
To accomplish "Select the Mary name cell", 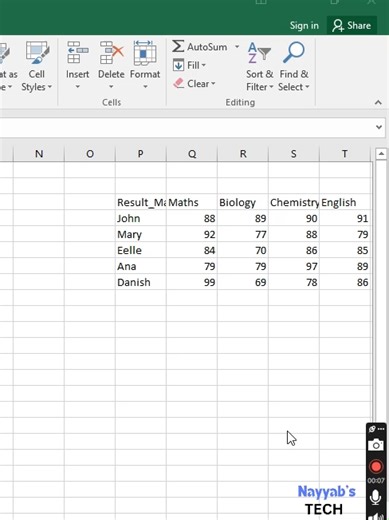I will point(141,234).
